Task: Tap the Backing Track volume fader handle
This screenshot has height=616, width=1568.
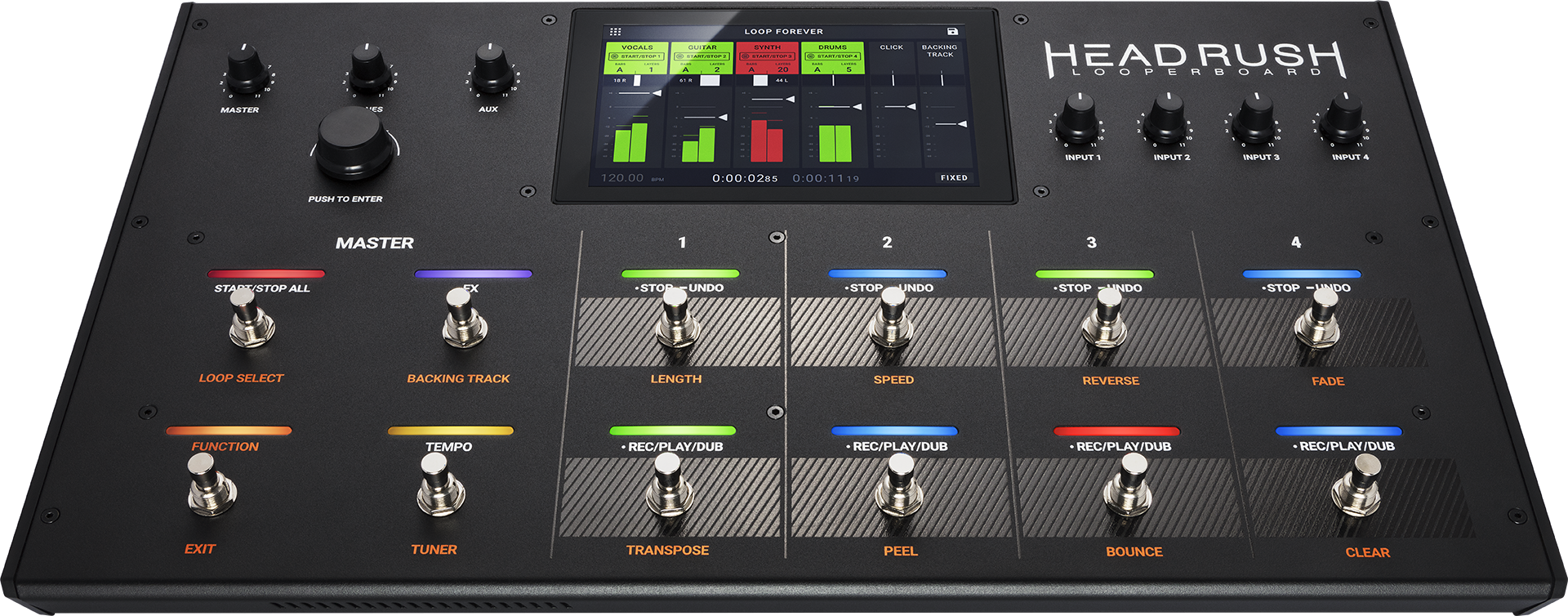Action: point(962,124)
